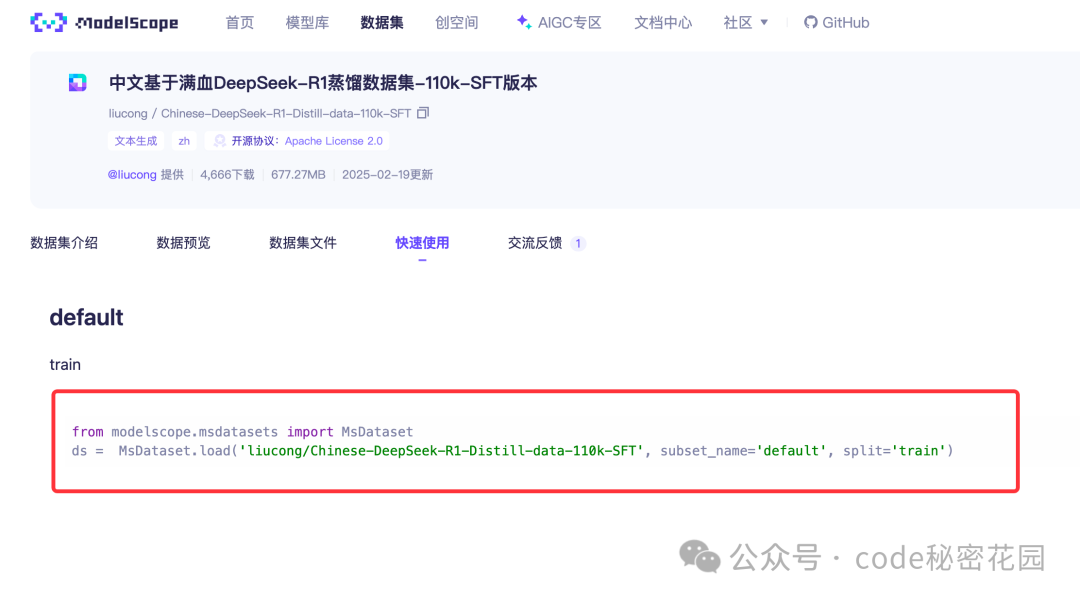Open the 数据集文件 tab
1080x601 pixels.
302,243
